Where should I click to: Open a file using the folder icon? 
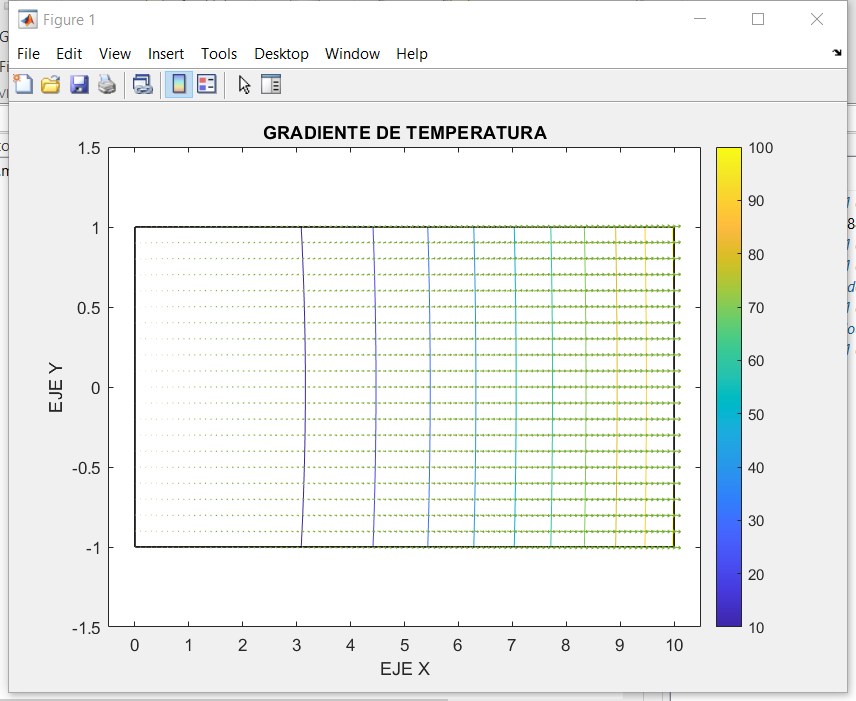click(x=50, y=85)
